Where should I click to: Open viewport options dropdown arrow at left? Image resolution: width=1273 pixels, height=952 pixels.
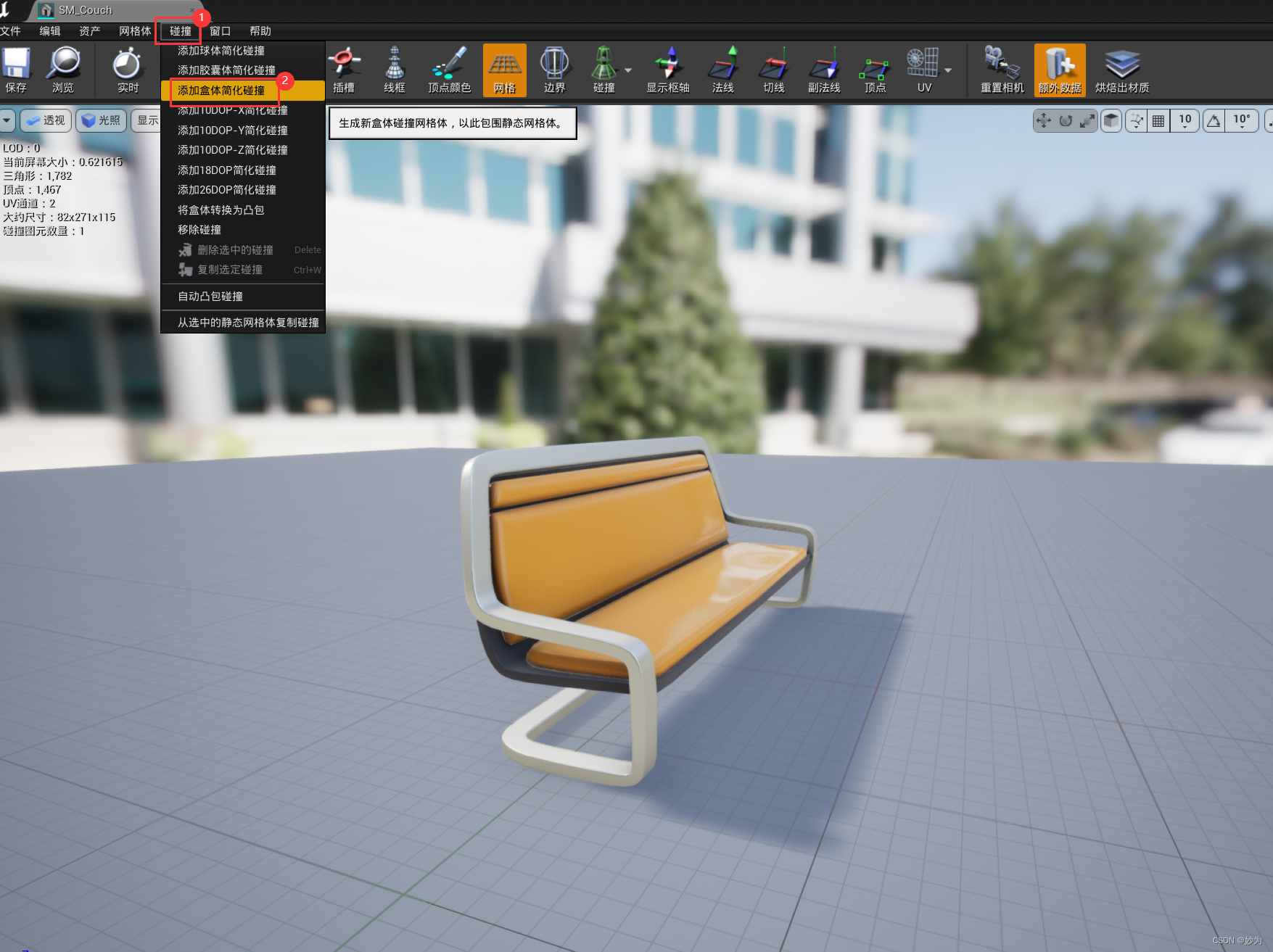click(x=7, y=120)
